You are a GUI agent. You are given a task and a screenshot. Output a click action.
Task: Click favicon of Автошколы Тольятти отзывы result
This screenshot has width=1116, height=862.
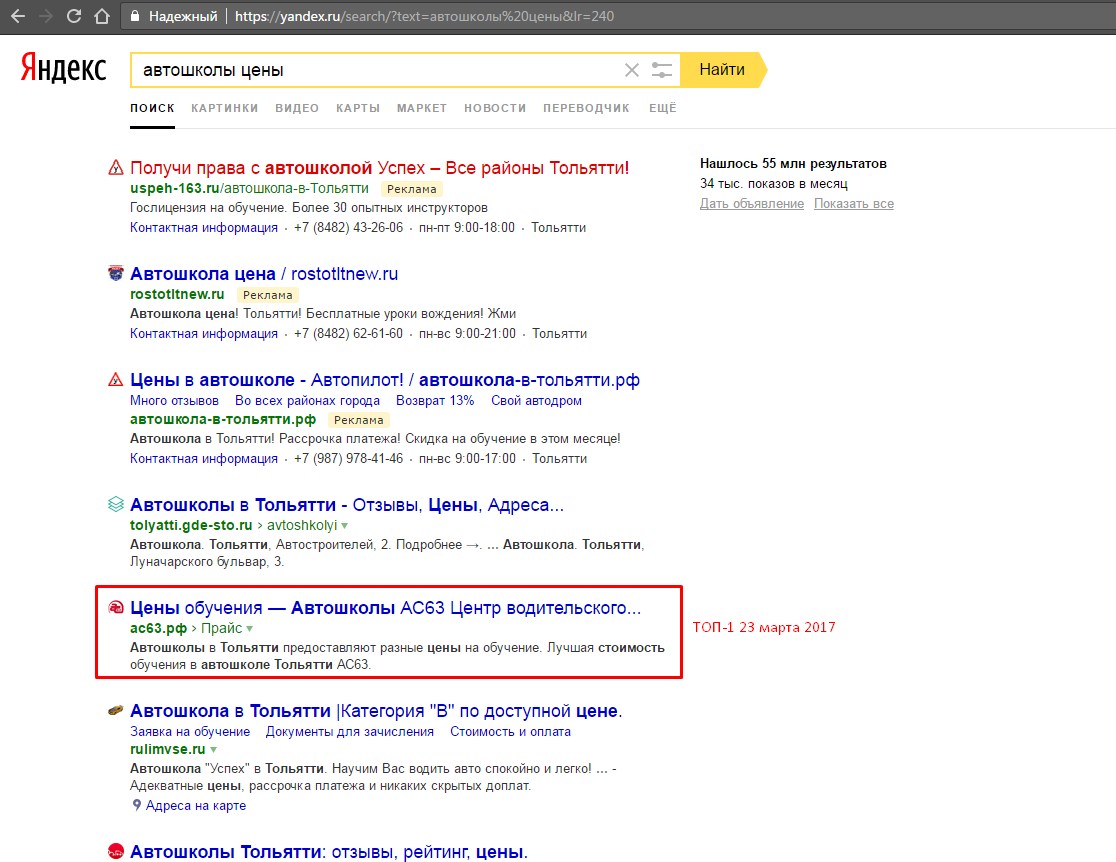[115, 851]
